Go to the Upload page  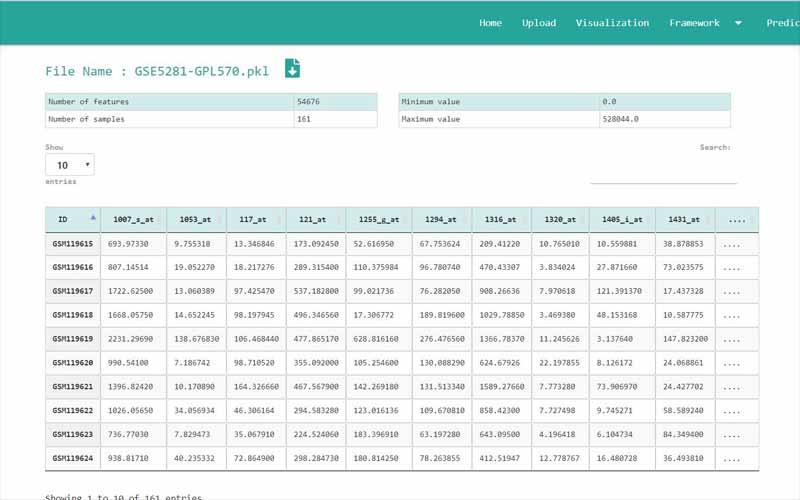click(x=539, y=23)
